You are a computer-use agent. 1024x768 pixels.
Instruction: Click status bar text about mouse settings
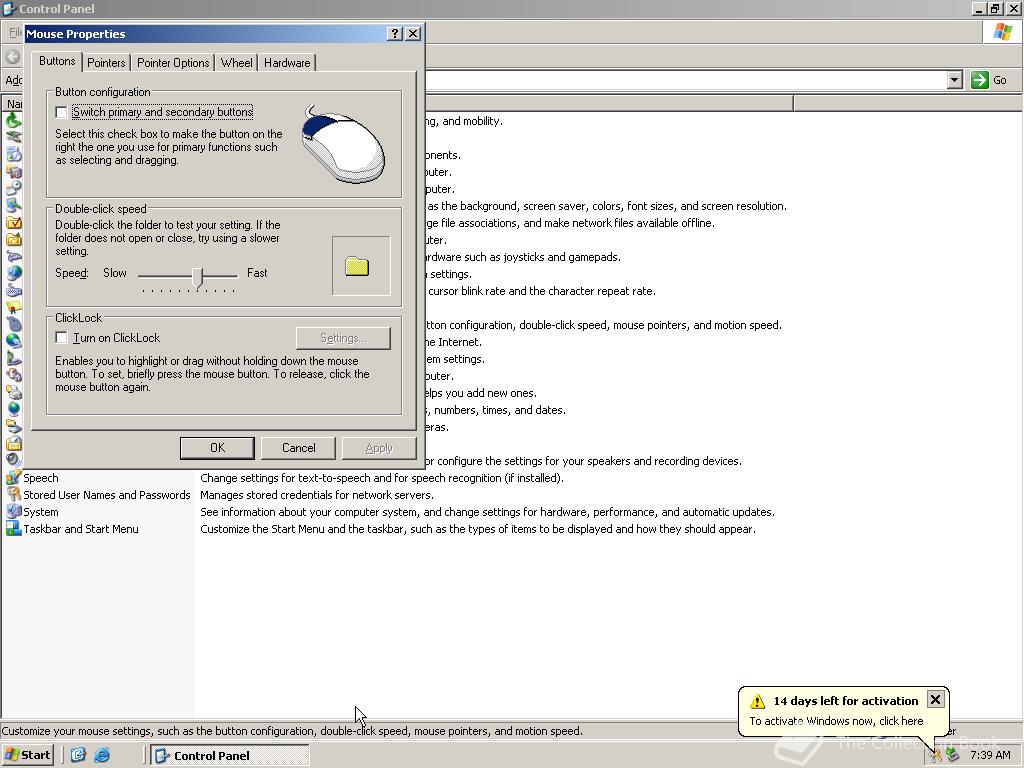[x=292, y=731]
